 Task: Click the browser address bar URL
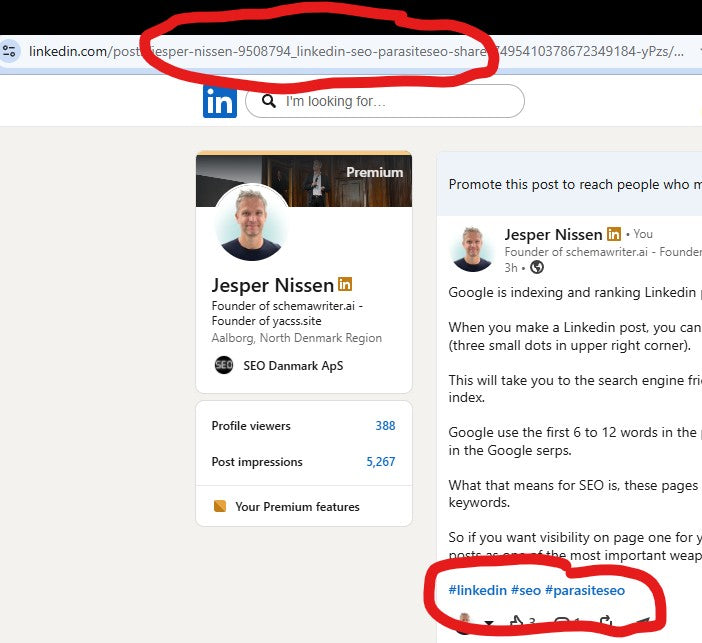(x=356, y=51)
